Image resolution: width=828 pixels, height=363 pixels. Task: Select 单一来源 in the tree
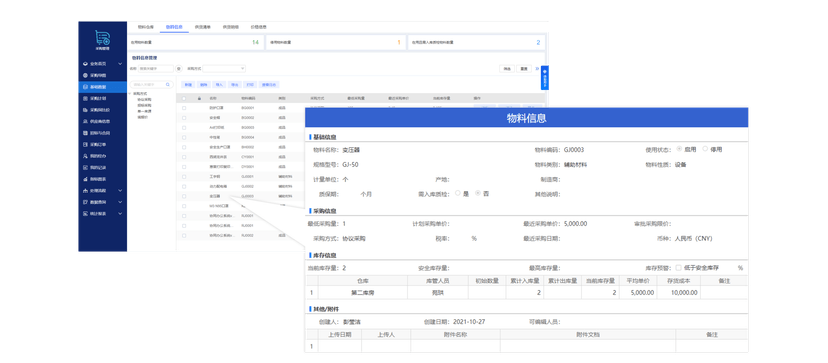[x=144, y=111]
